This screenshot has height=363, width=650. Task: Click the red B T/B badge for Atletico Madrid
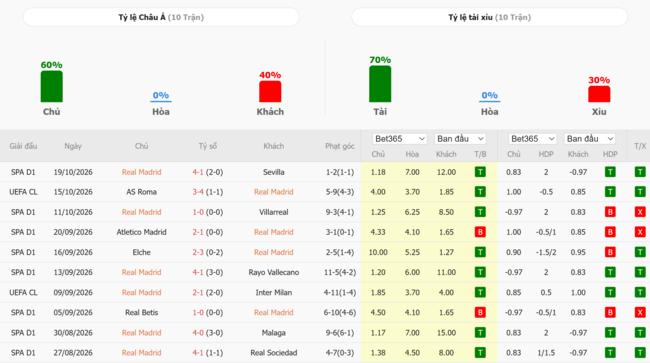(x=480, y=232)
